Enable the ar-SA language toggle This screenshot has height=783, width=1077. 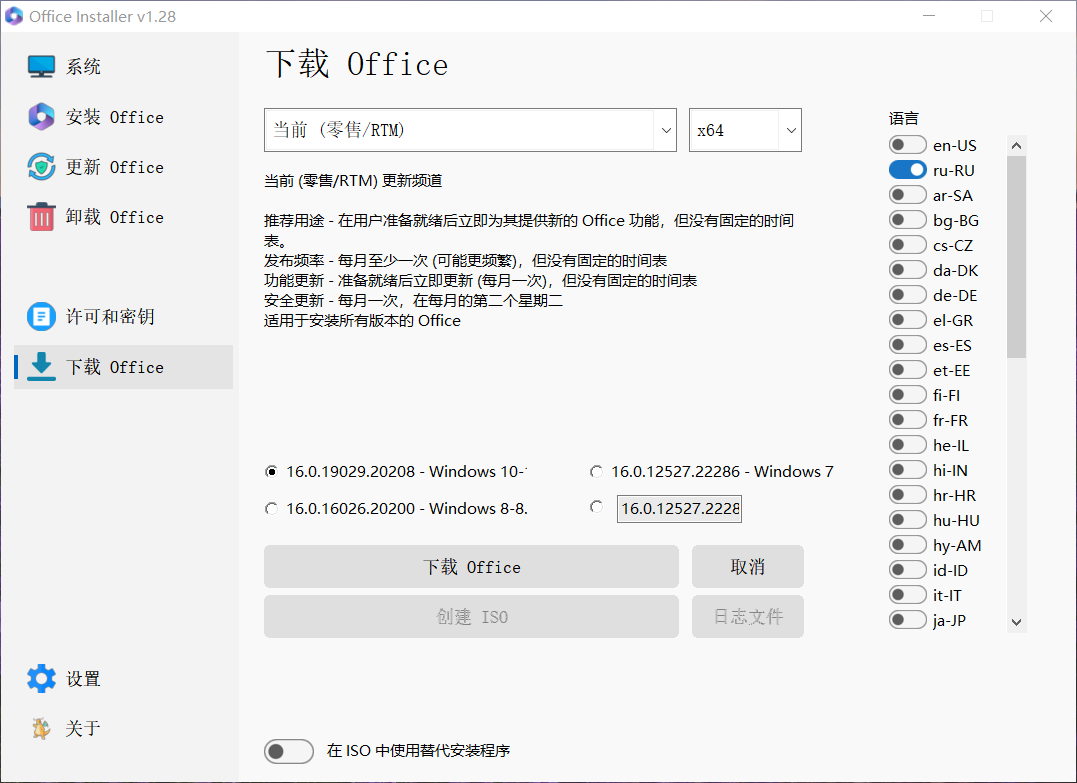[907, 195]
